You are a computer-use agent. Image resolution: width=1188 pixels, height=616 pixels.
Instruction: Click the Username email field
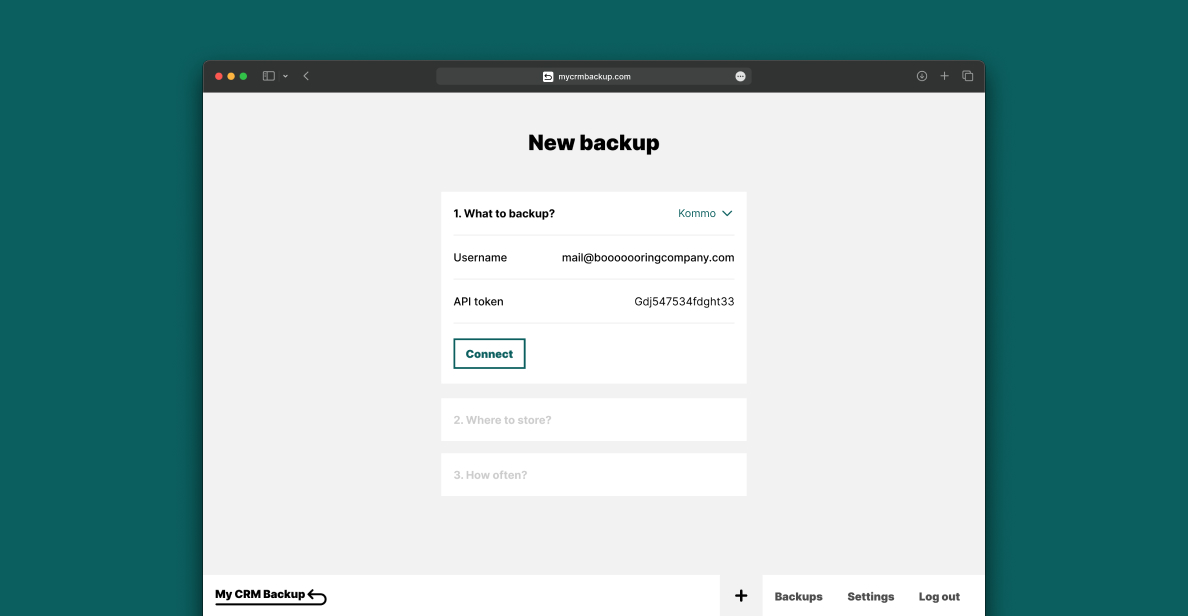tap(647, 257)
